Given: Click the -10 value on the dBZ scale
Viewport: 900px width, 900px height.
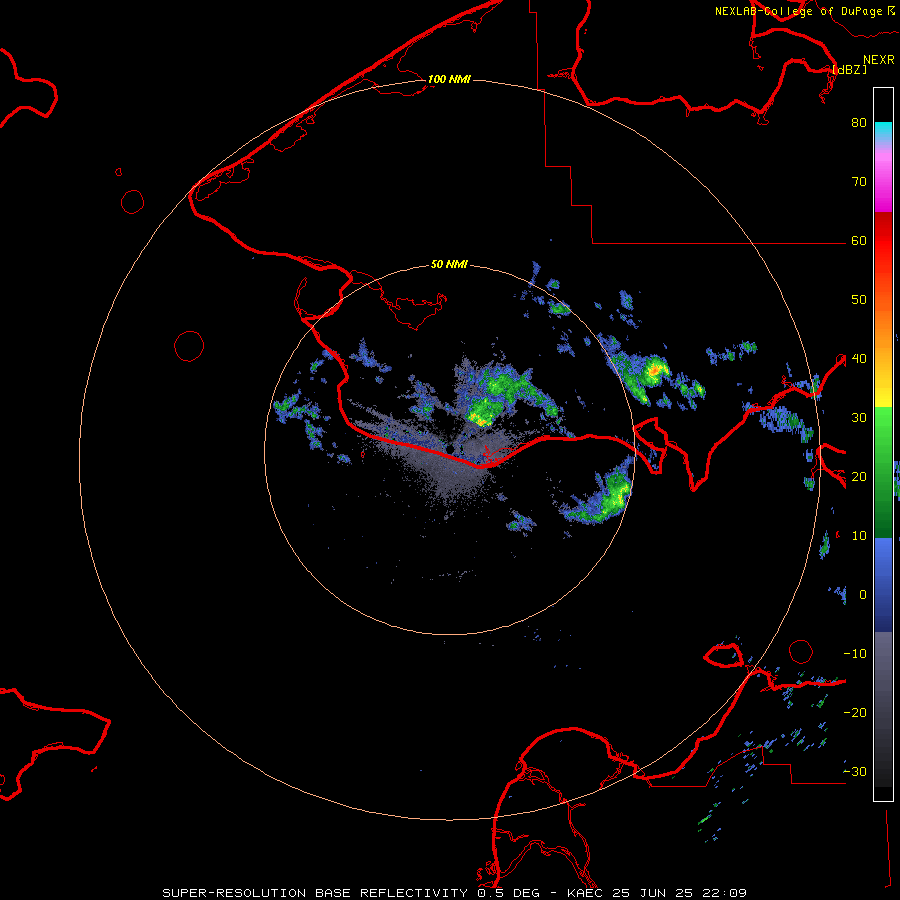Looking at the screenshot, I should 855,654.
